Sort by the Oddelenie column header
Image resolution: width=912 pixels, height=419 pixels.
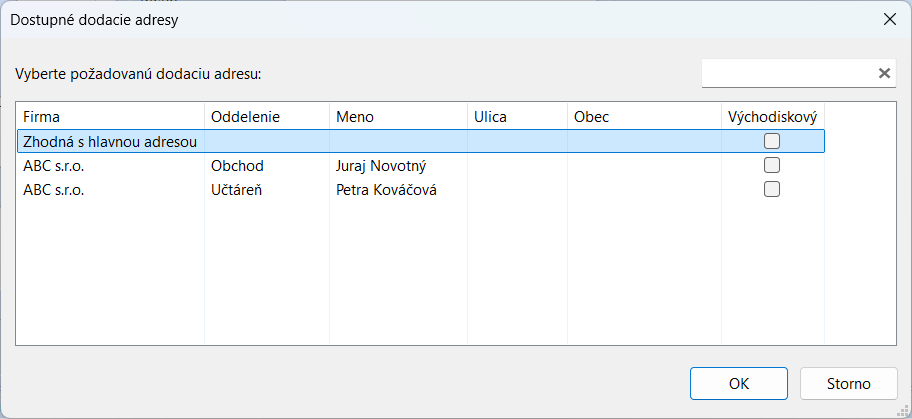(x=266, y=117)
